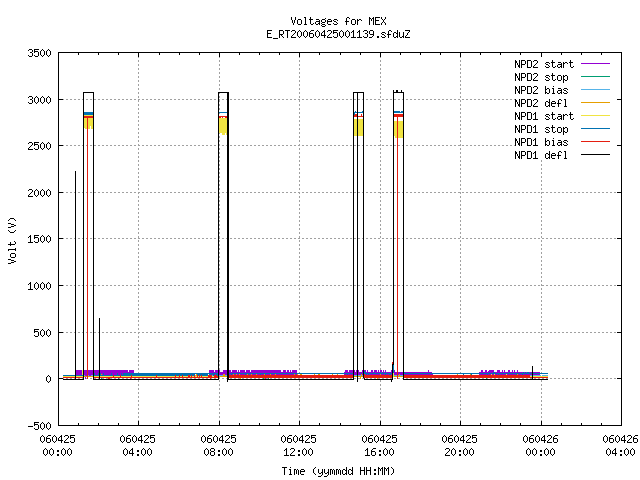This screenshot has height=480, width=640.
Task: Click the 1000 y-axis tick value
Action: [x=39, y=286]
